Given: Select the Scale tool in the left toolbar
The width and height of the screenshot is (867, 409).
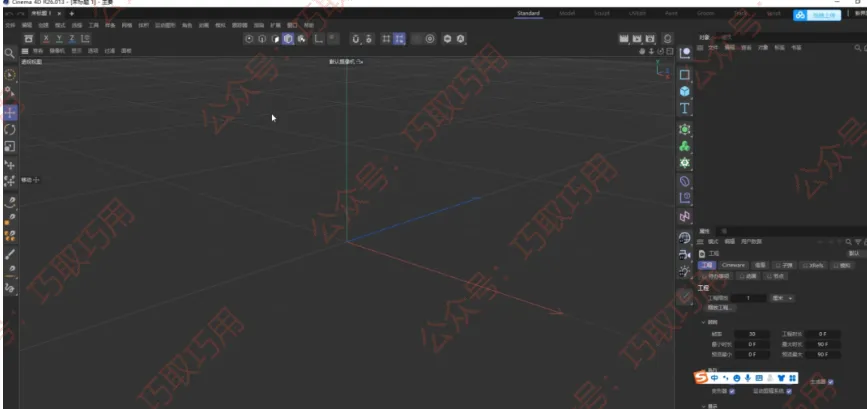Looking at the screenshot, I should click(10, 146).
